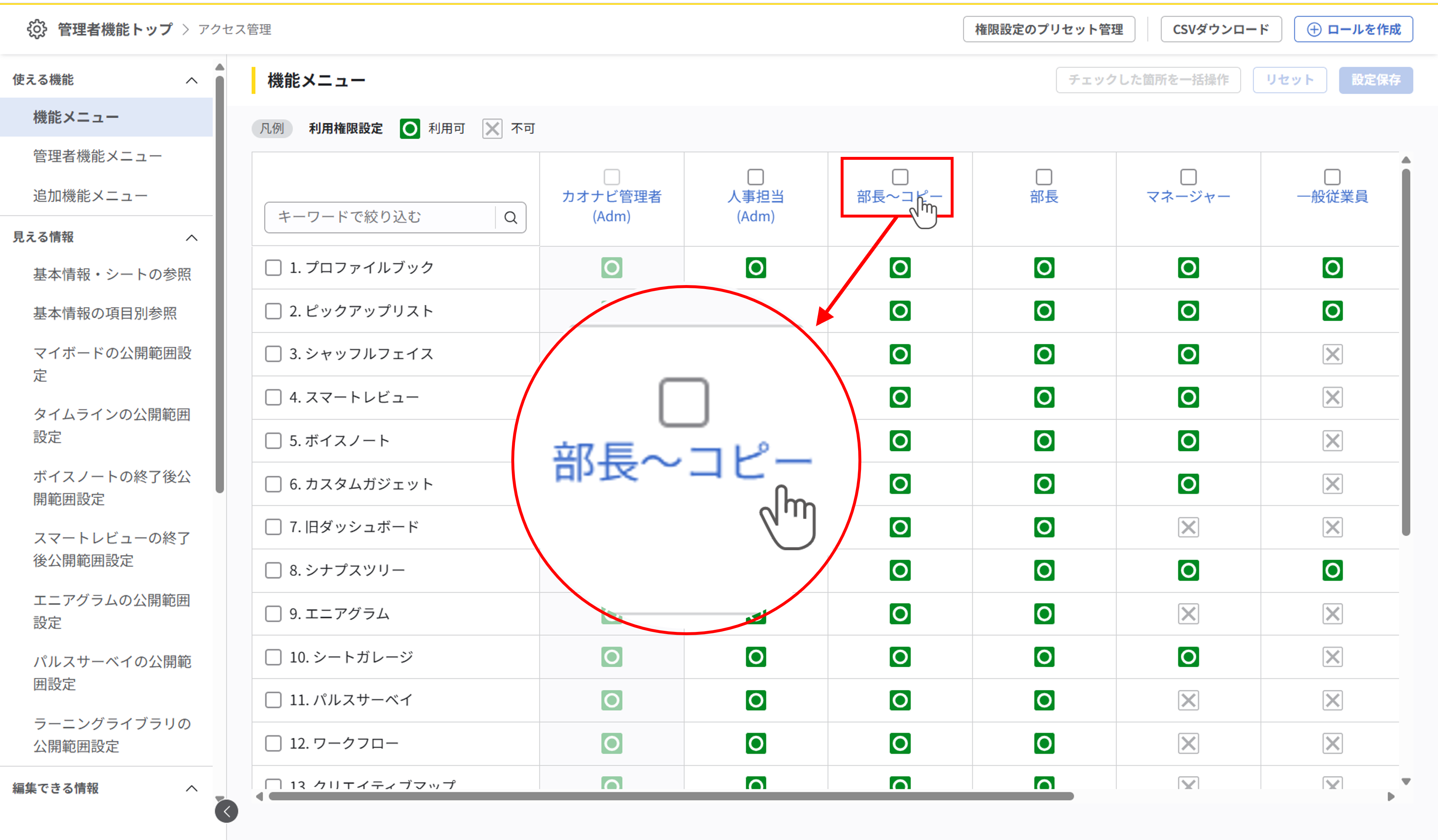This screenshot has width=1438, height=840.
Task: Check the row checkbox for 1. プロファイルブック
Action: (x=273, y=268)
